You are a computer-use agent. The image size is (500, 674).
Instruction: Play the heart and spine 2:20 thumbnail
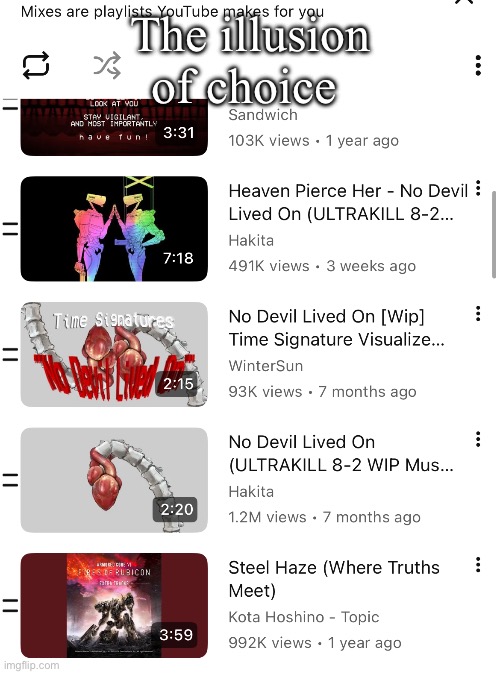(x=114, y=480)
